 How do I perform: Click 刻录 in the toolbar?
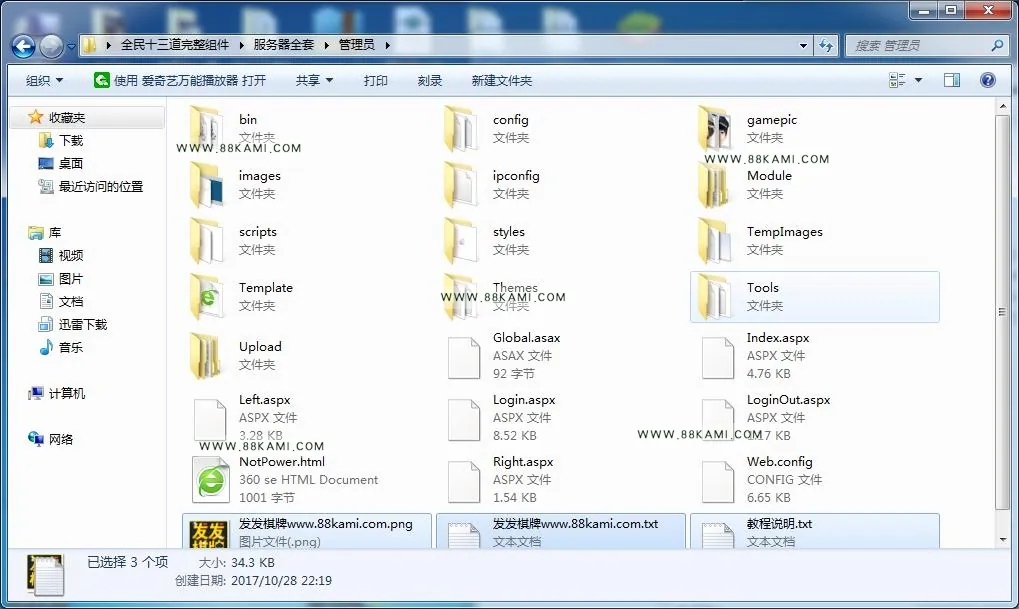tap(430, 81)
